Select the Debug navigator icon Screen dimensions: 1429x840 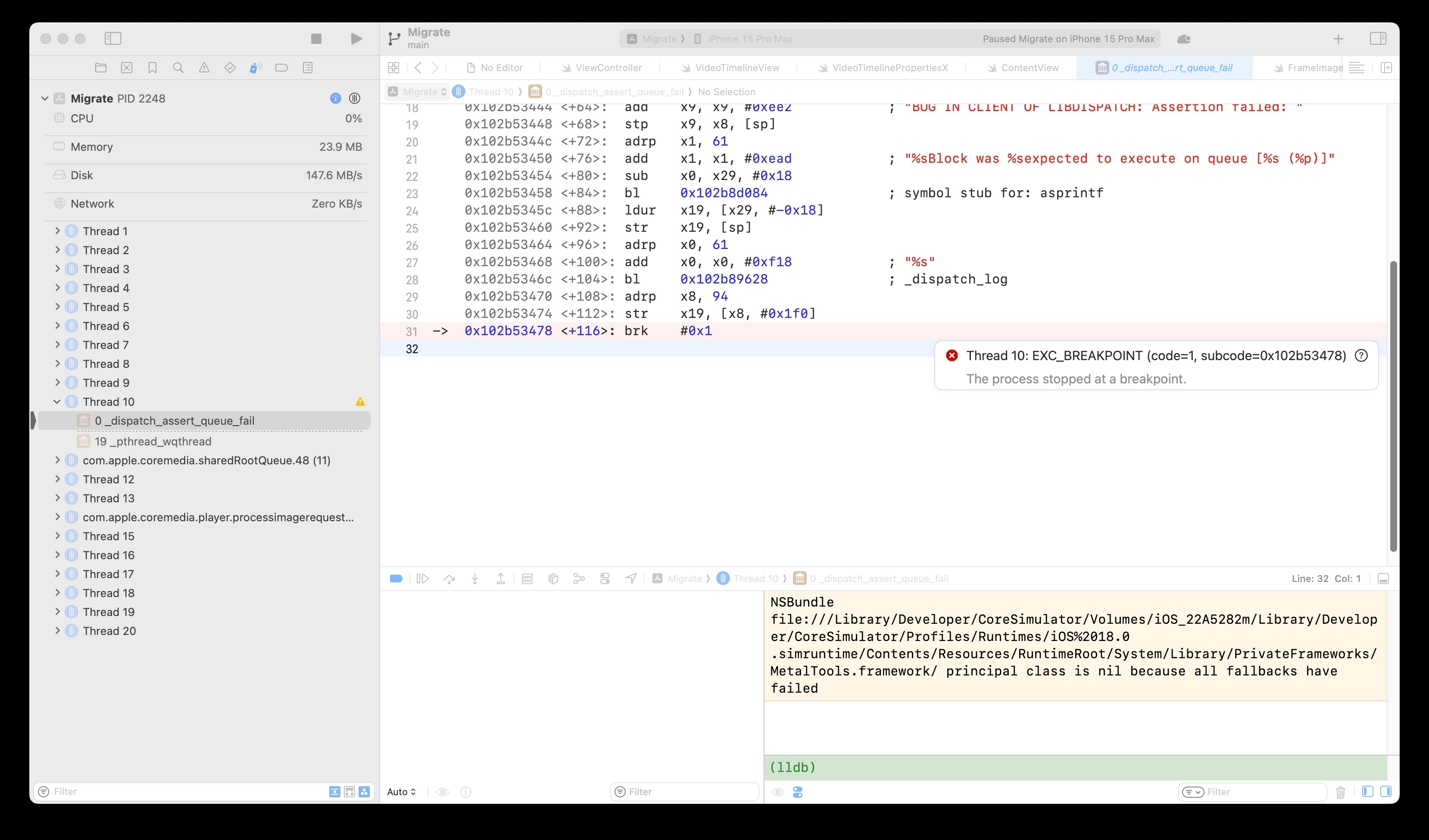(256, 68)
